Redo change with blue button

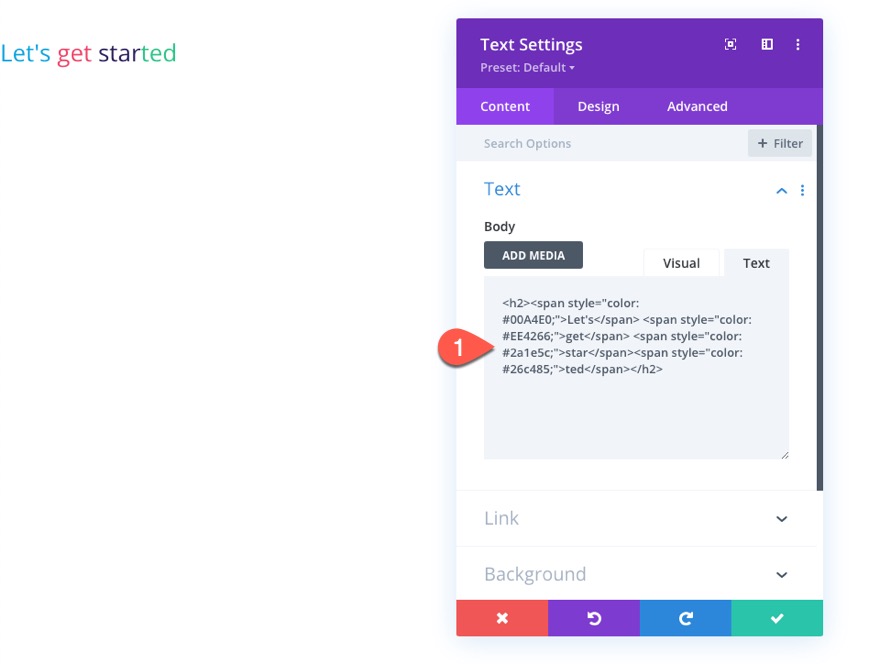(685, 618)
